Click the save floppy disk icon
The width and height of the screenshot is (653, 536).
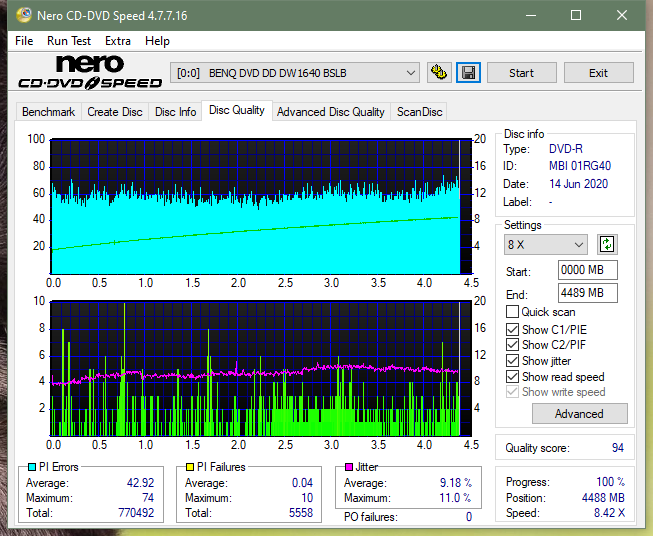click(x=468, y=73)
